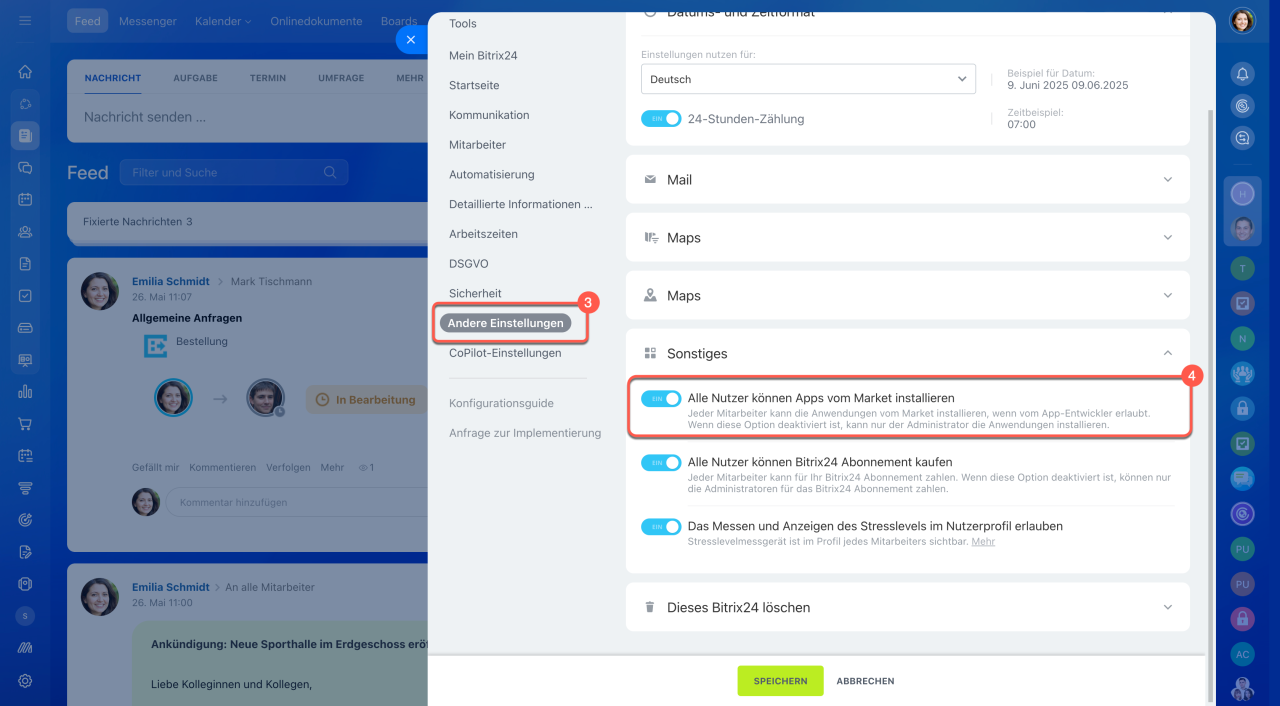
Task: Select Automatisierung in settings menu
Action: tap(491, 174)
